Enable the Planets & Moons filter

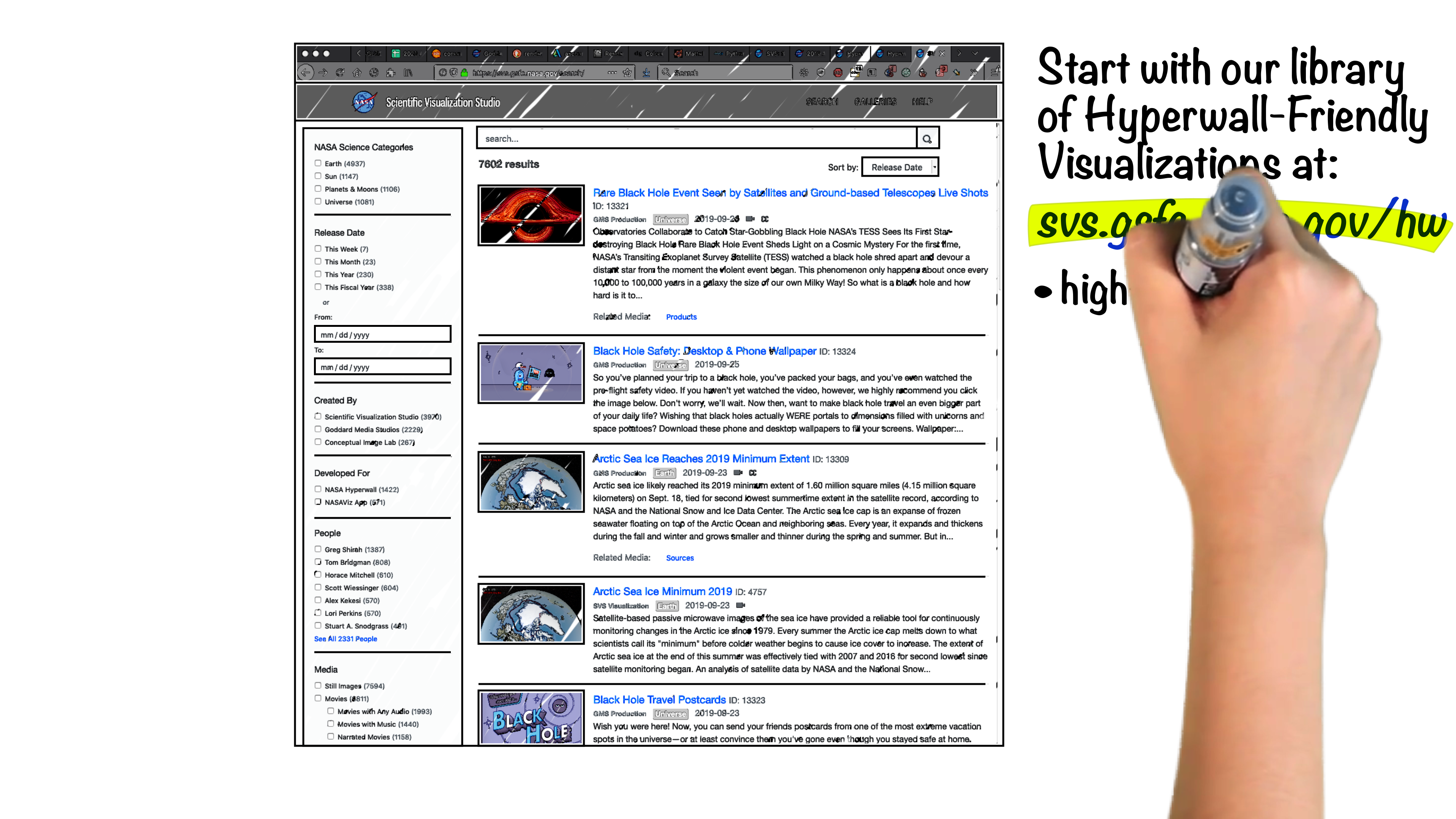click(x=318, y=189)
